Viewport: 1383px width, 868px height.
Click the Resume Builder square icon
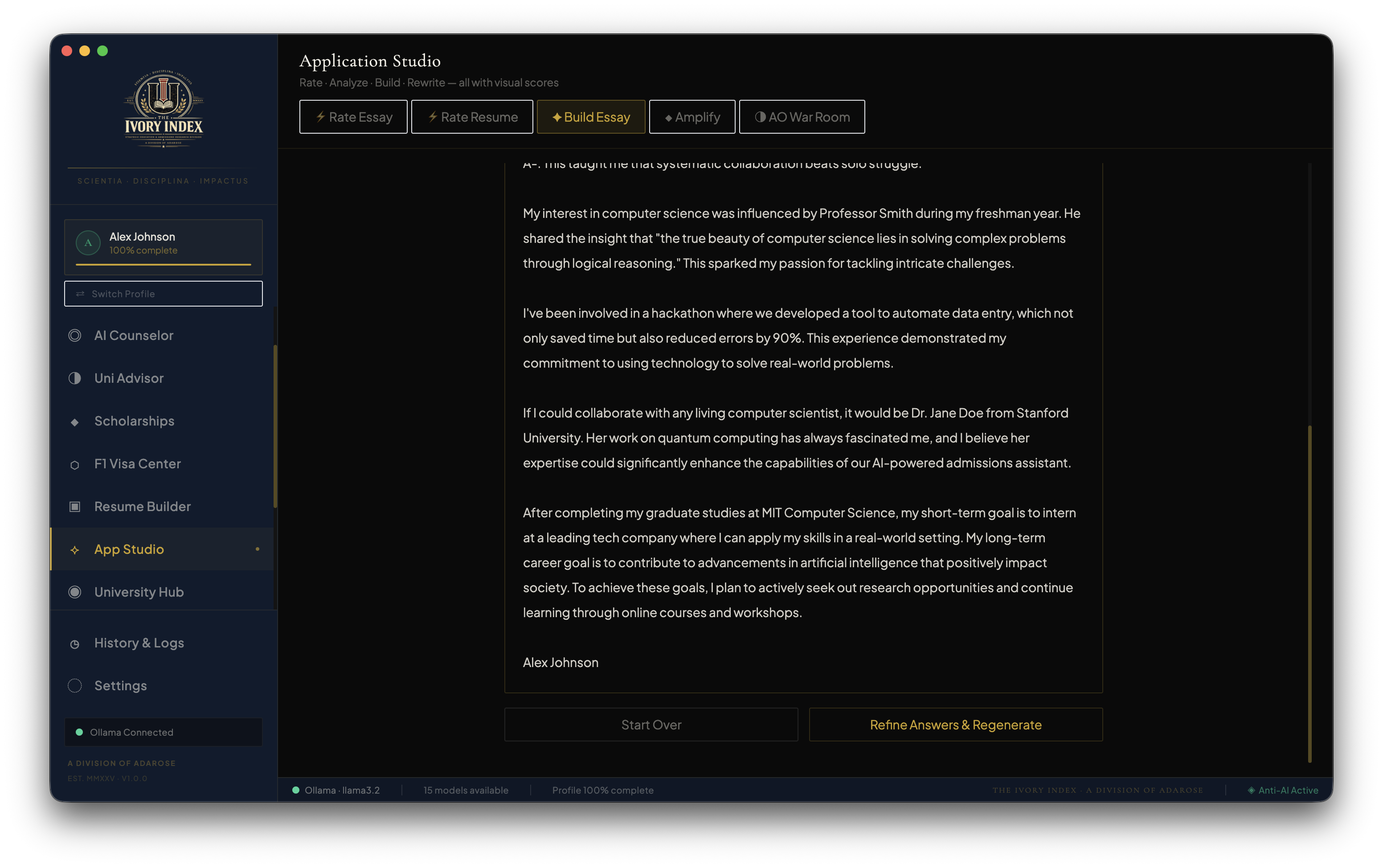(74, 506)
